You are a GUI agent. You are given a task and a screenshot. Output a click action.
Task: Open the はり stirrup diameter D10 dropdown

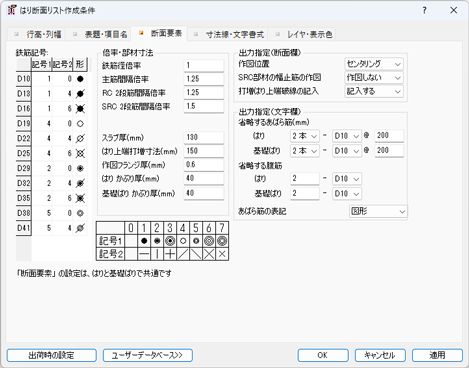pyautogui.click(x=347, y=136)
